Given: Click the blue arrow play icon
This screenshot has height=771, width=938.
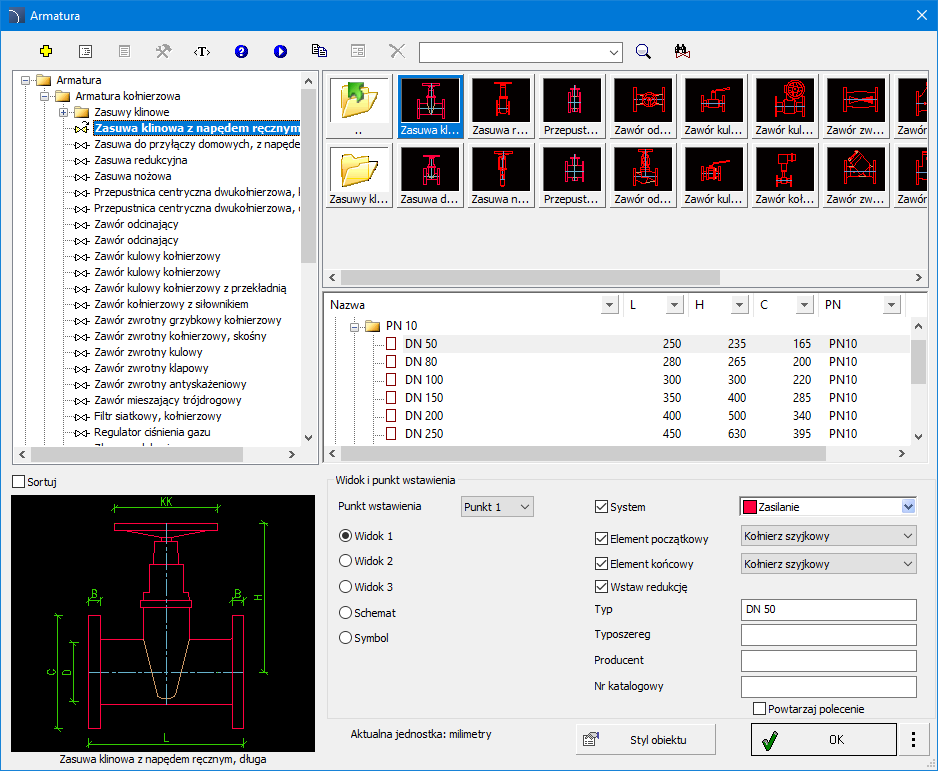Looking at the screenshot, I should coord(280,51).
